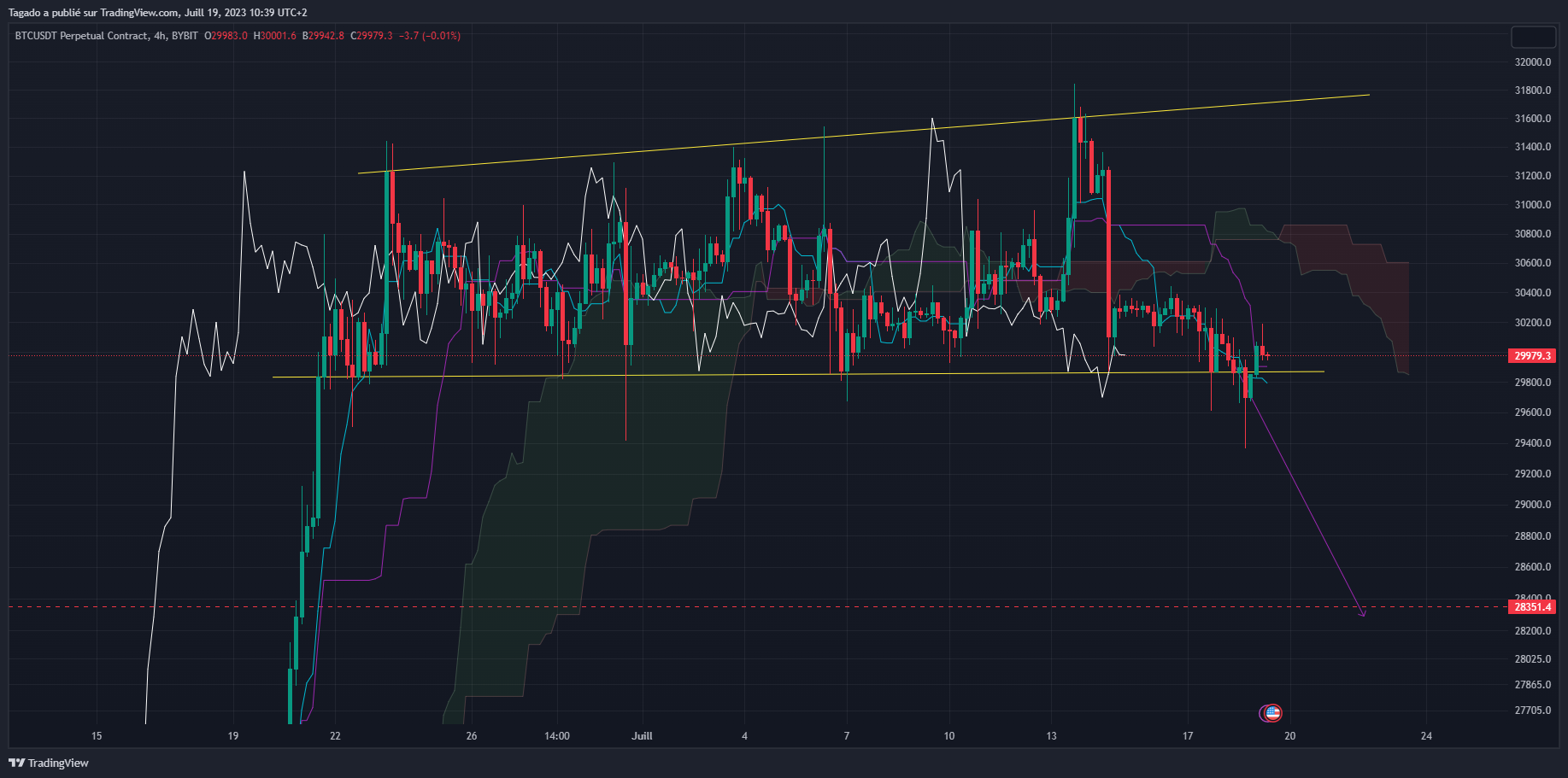The width and height of the screenshot is (1568, 778).
Task: Click the published-on-TradingView.com header text
Action: click(157, 12)
